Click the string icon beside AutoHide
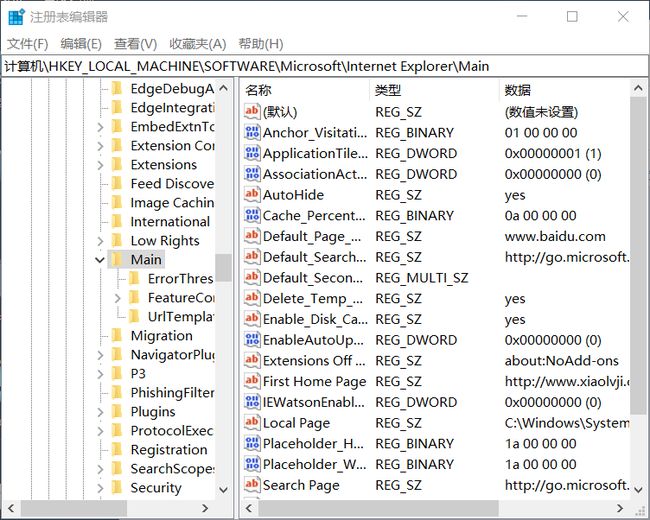Screen dimensions: 650x520 pyautogui.click(x=252, y=194)
